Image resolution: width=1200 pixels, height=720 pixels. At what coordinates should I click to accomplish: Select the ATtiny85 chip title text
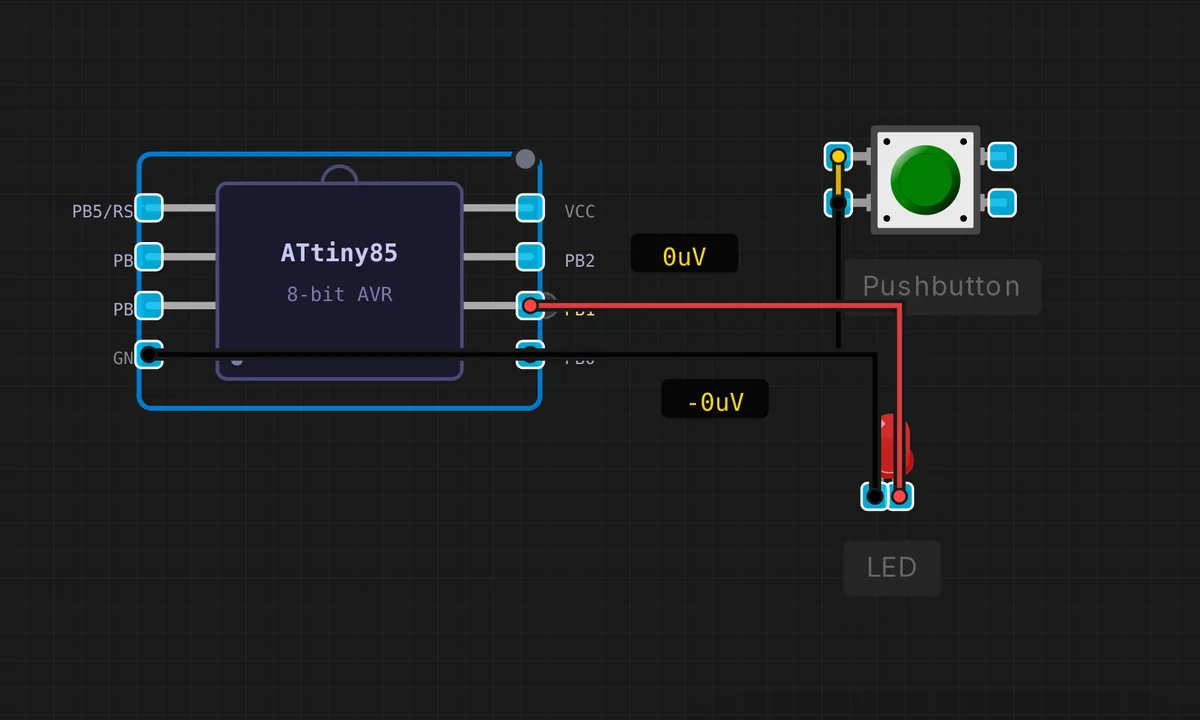[339, 253]
